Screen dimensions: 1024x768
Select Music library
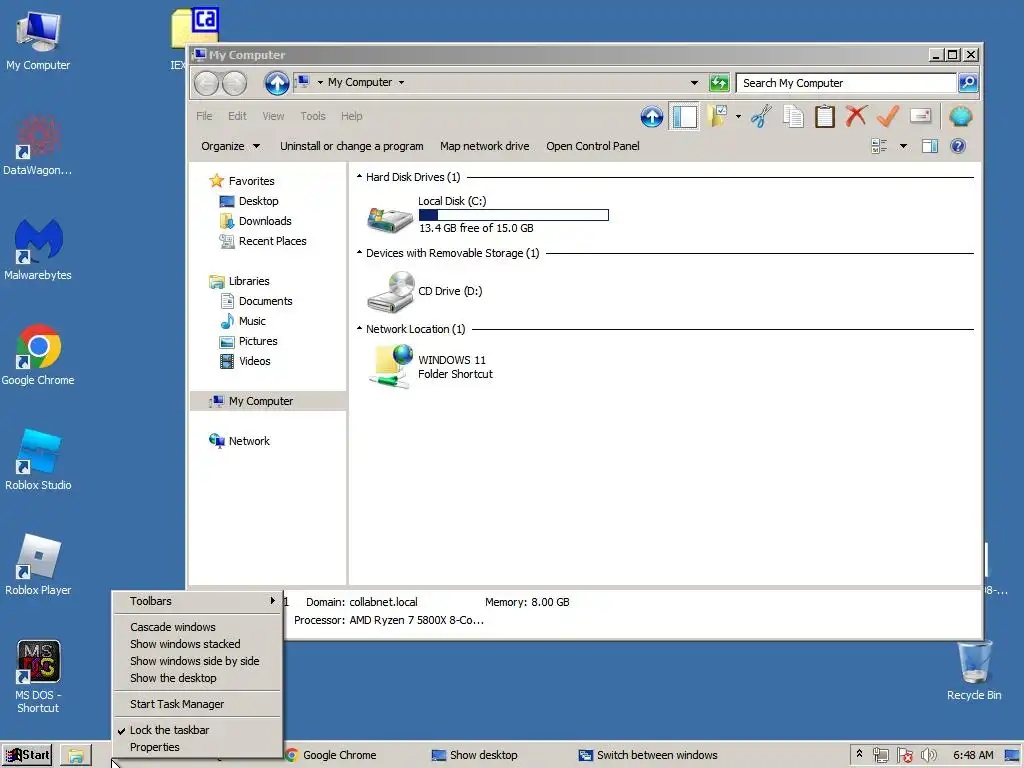pyautogui.click(x=252, y=321)
